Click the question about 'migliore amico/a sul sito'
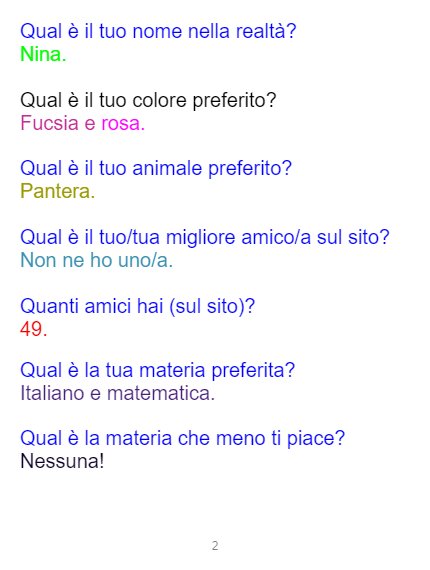 coord(205,237)
